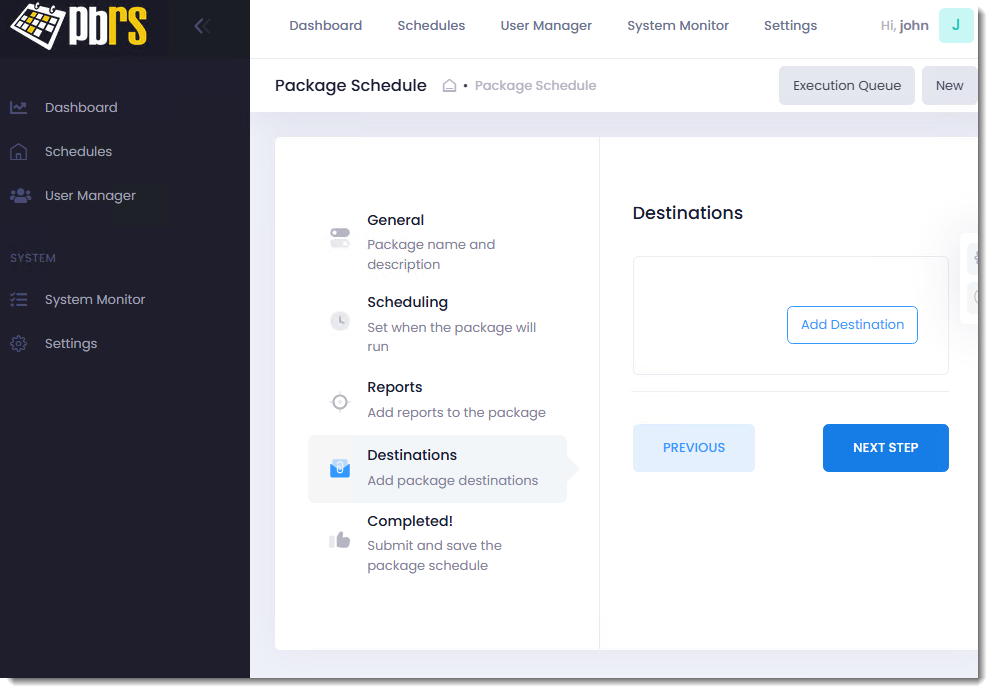
Task: Click the breadcrumb home icon
Action: pos(449,86)
